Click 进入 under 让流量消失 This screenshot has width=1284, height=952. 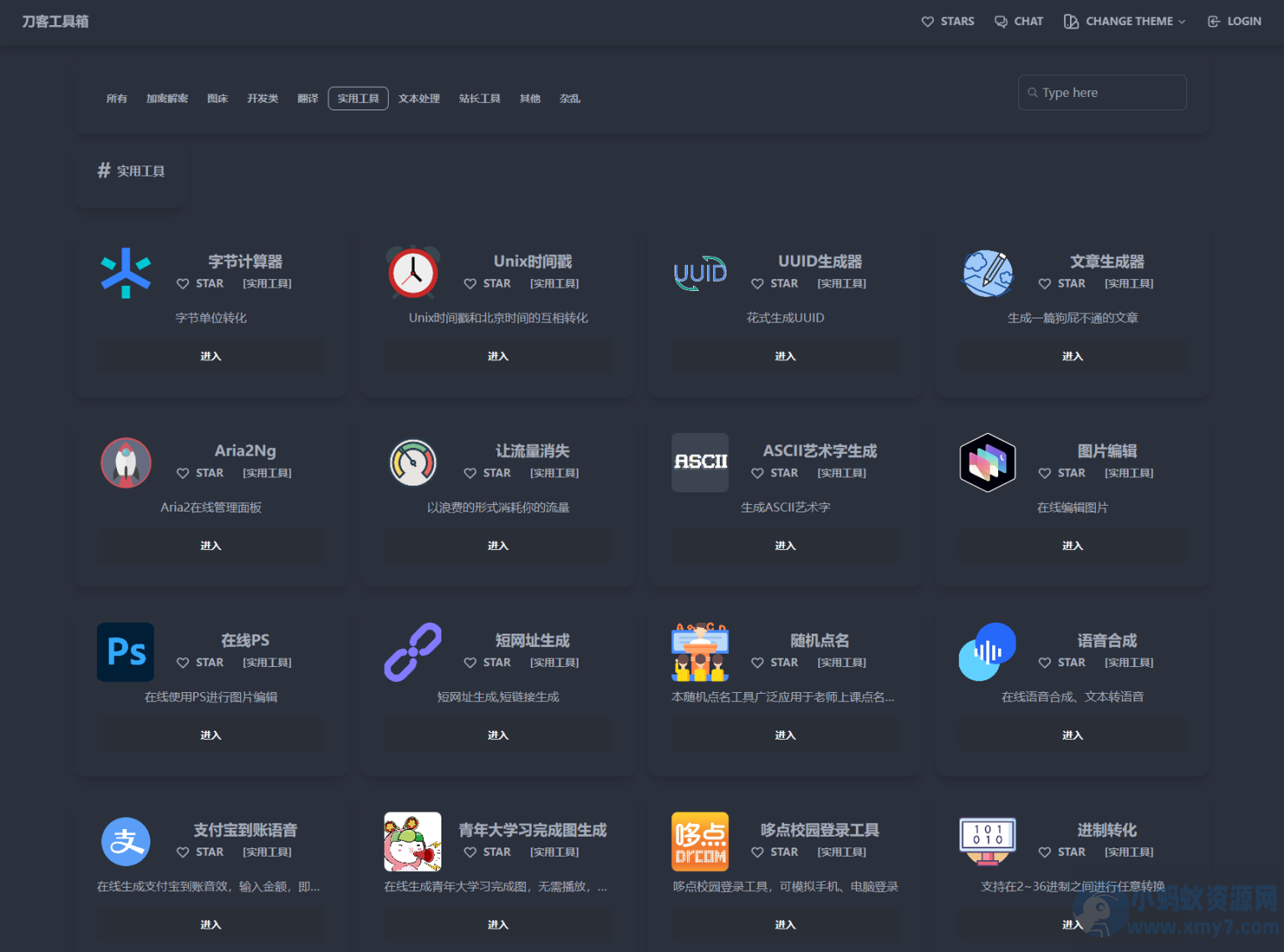[x=498, y=546]
